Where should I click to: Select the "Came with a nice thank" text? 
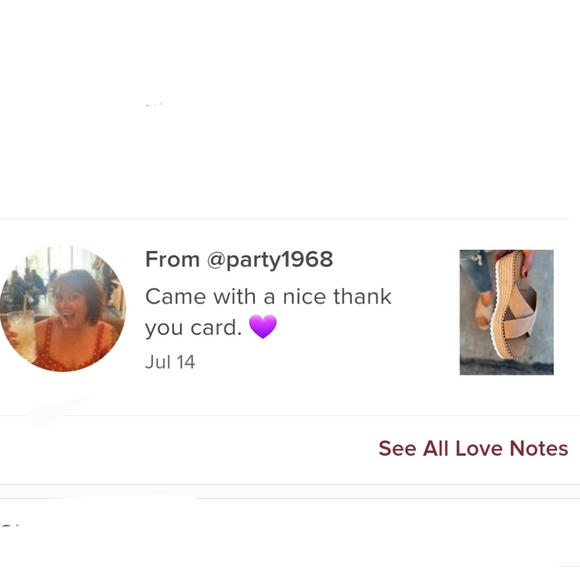point(268,297)
